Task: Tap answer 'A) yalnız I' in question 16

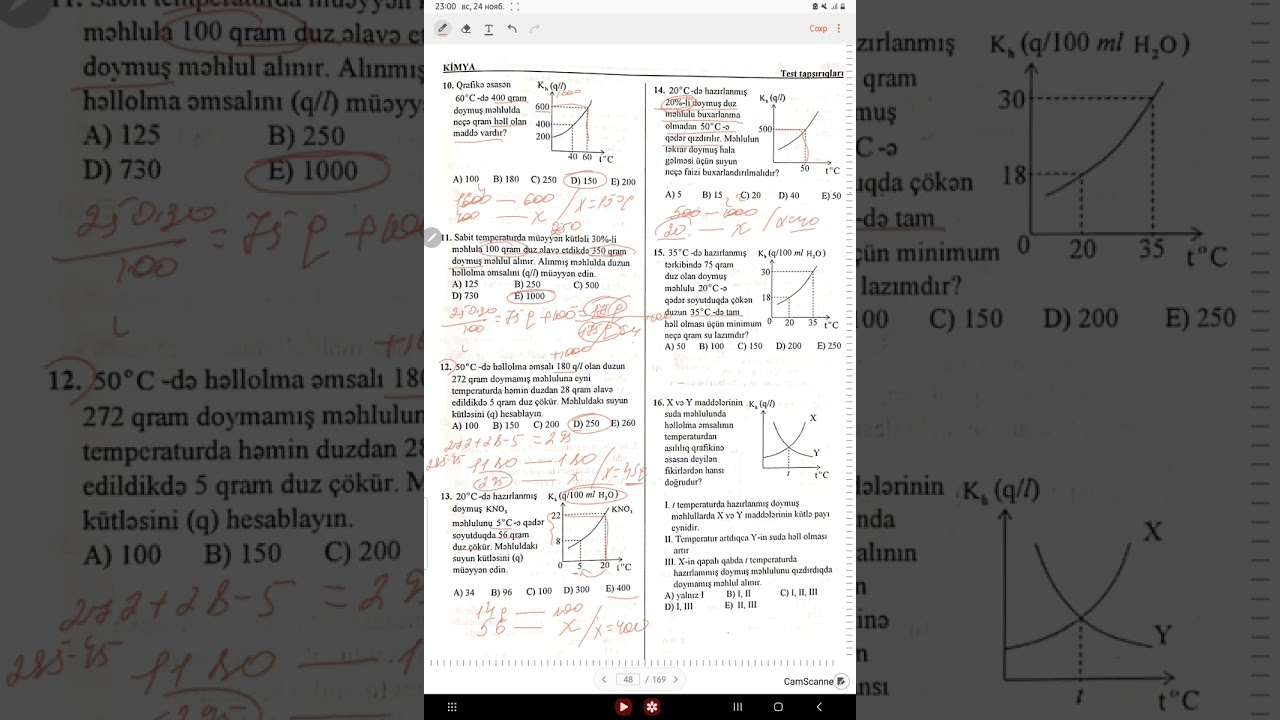Action: click(x=685, y=594)
